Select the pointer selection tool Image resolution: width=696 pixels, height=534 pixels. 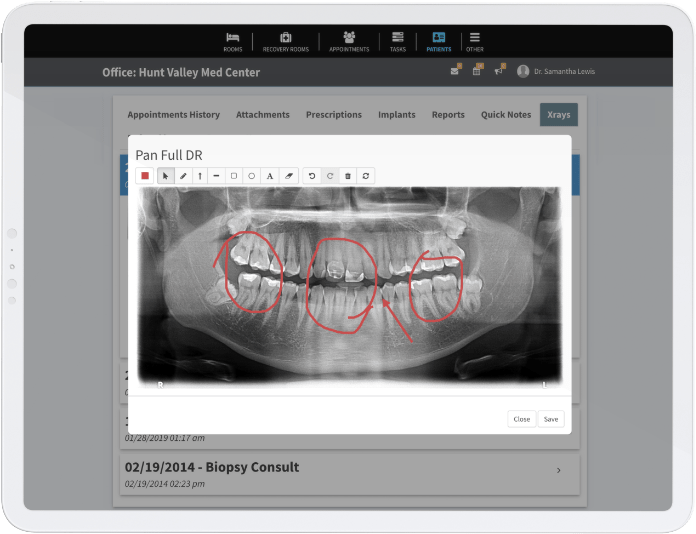click(166, 176)
